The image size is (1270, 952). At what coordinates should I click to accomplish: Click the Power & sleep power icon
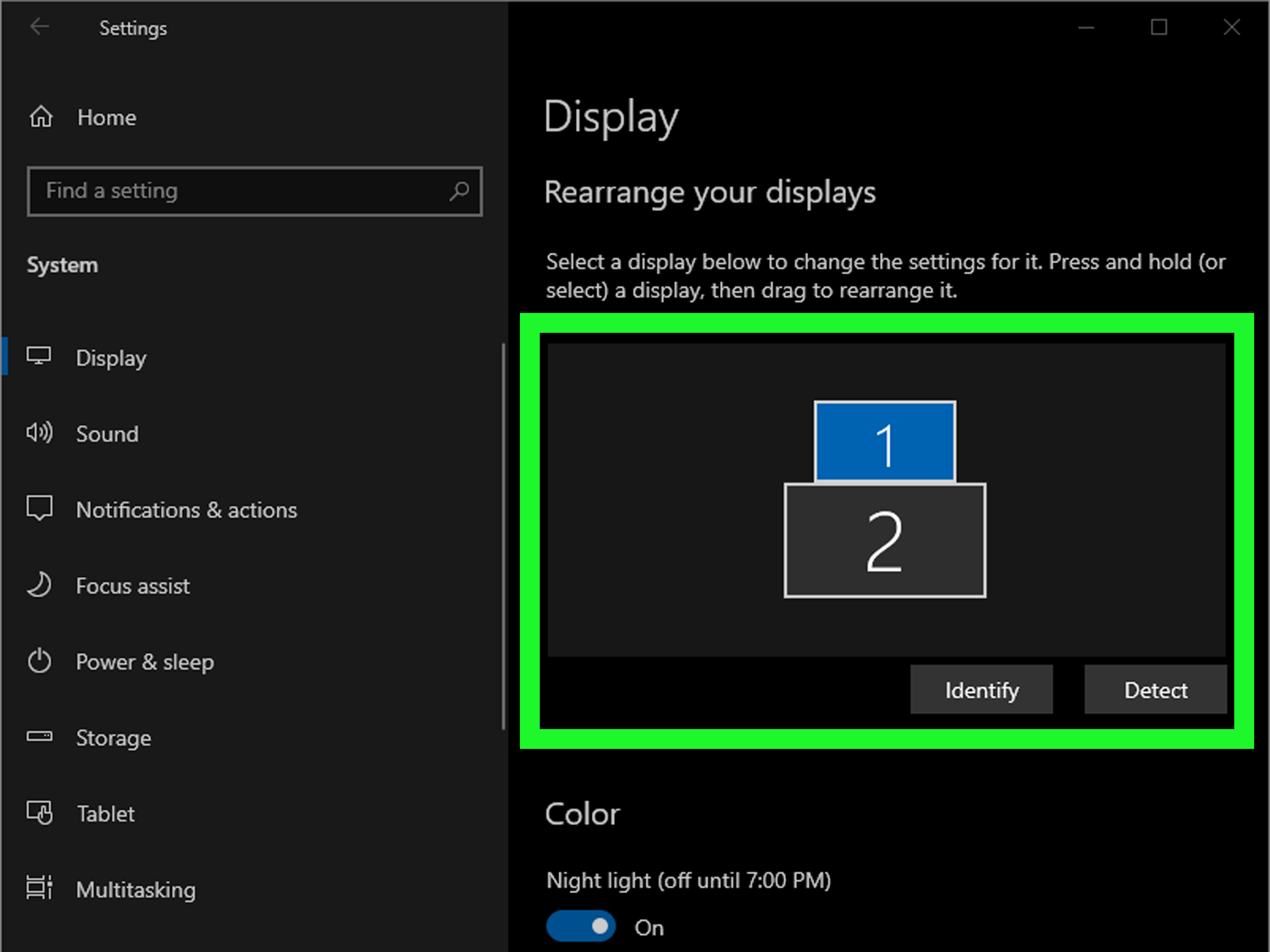pyautogui.click(x=39, y=660)
